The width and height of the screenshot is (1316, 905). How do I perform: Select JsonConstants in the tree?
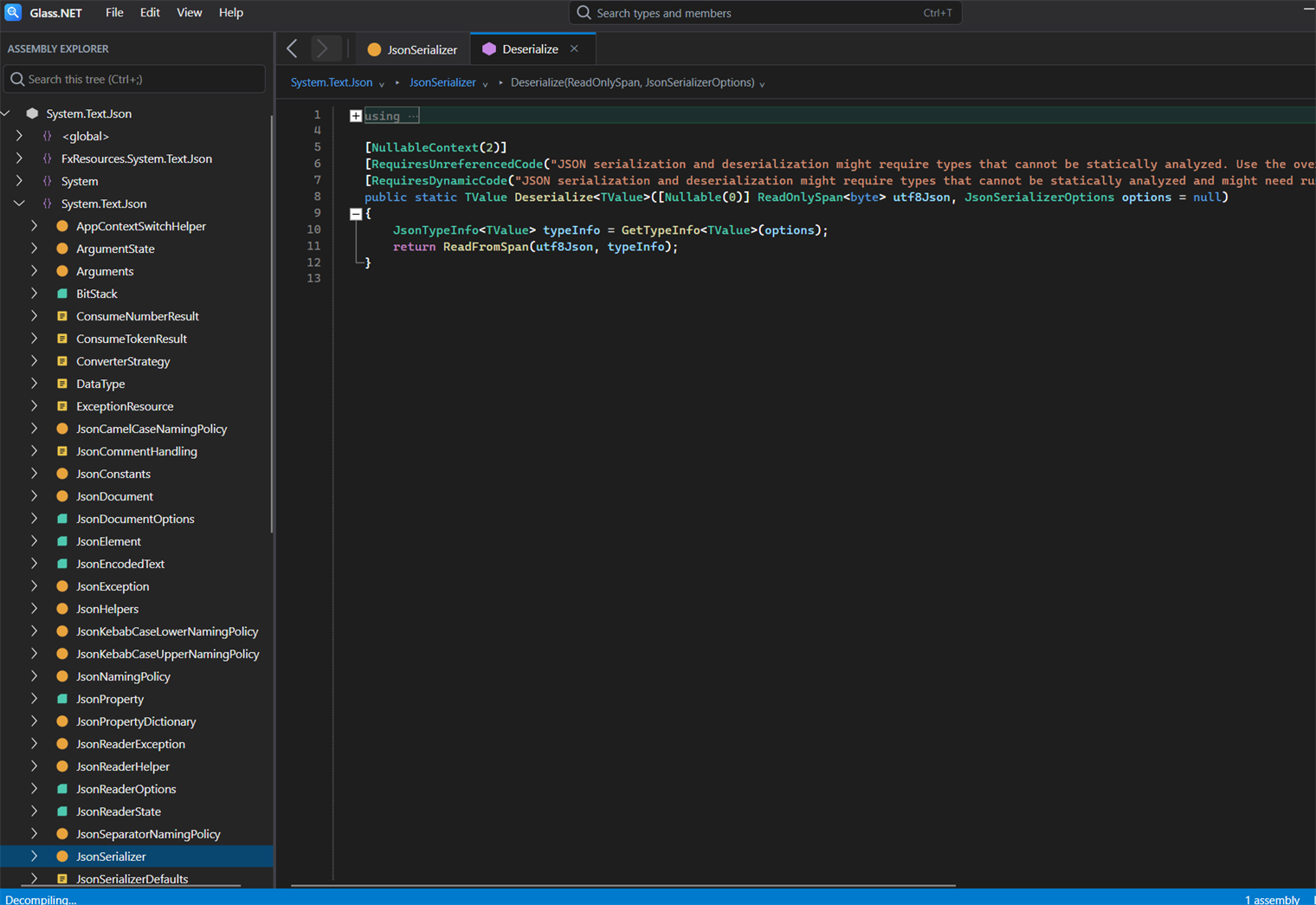point(113,474)
